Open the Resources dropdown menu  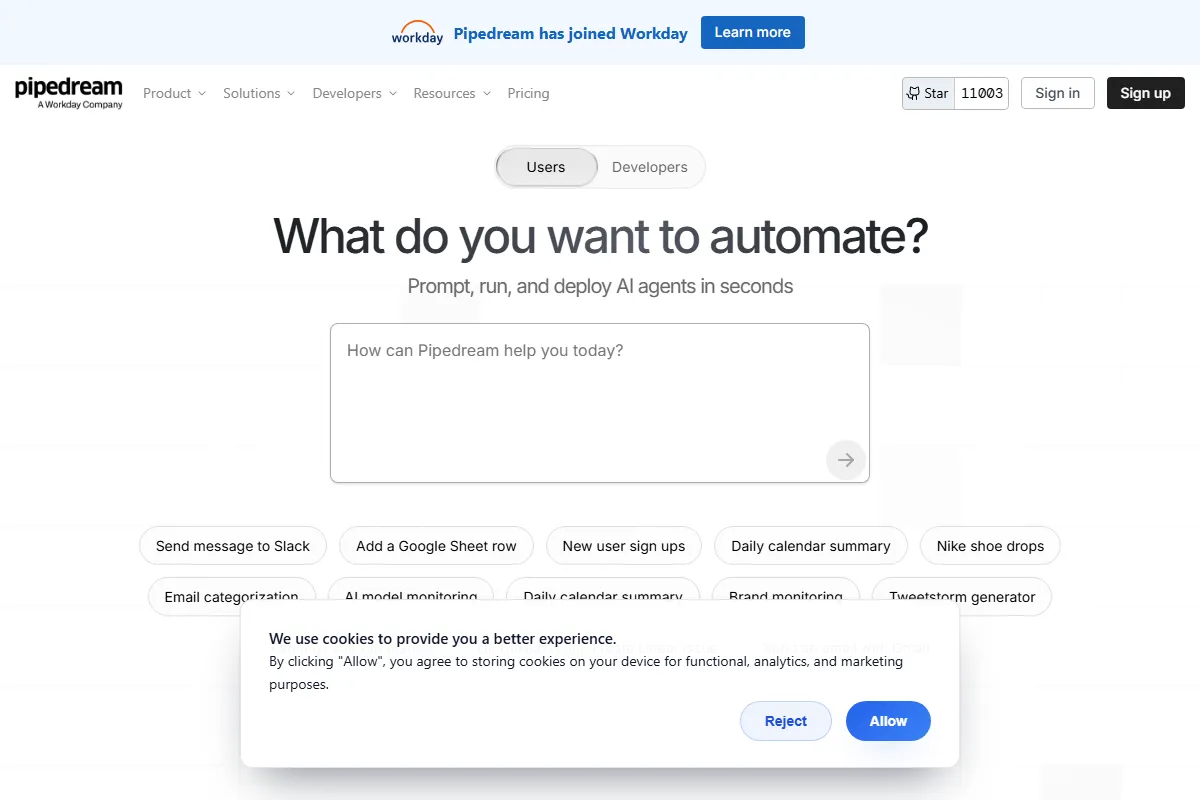(452, 93)
